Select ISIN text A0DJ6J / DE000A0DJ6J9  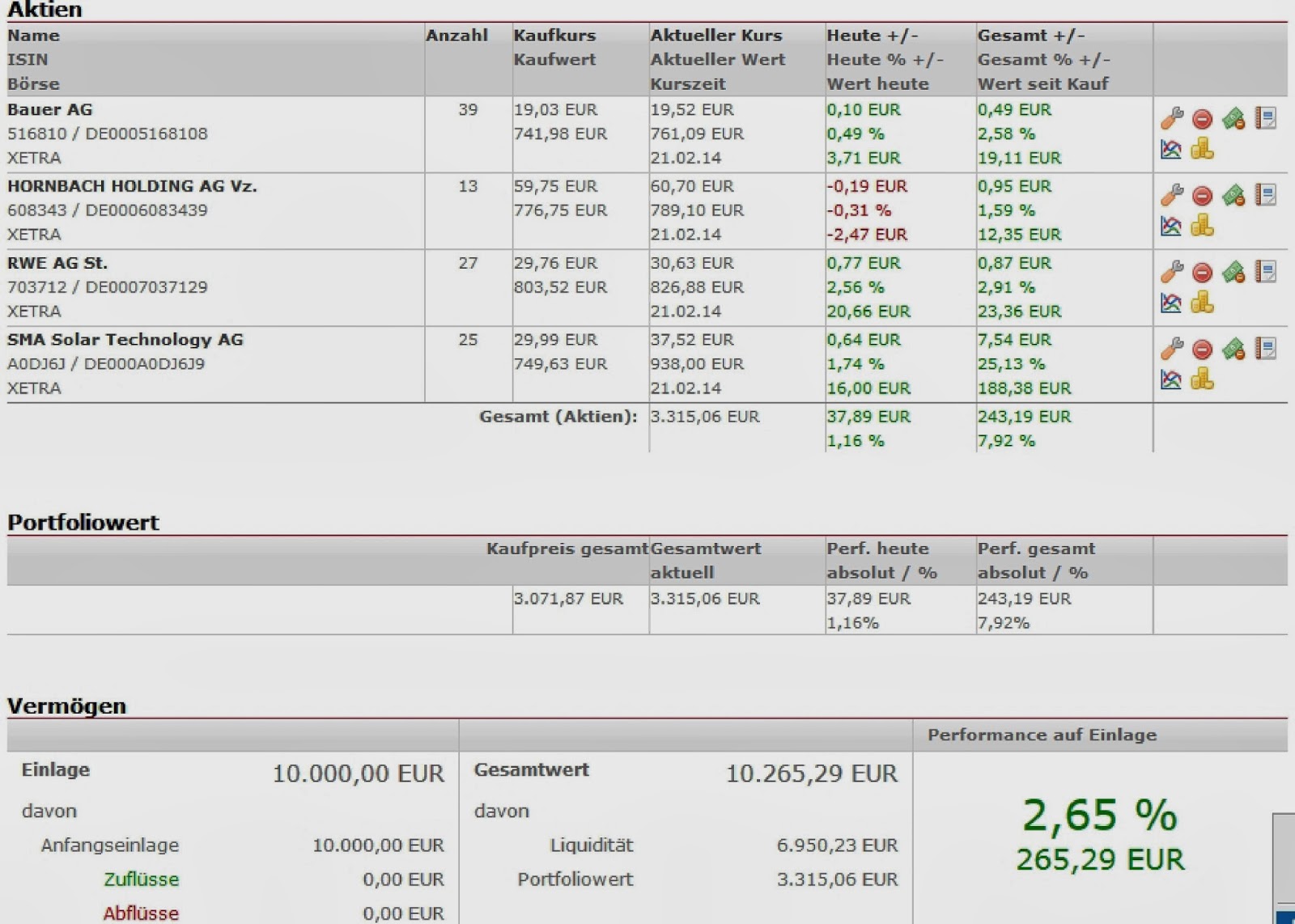point(106,364)
